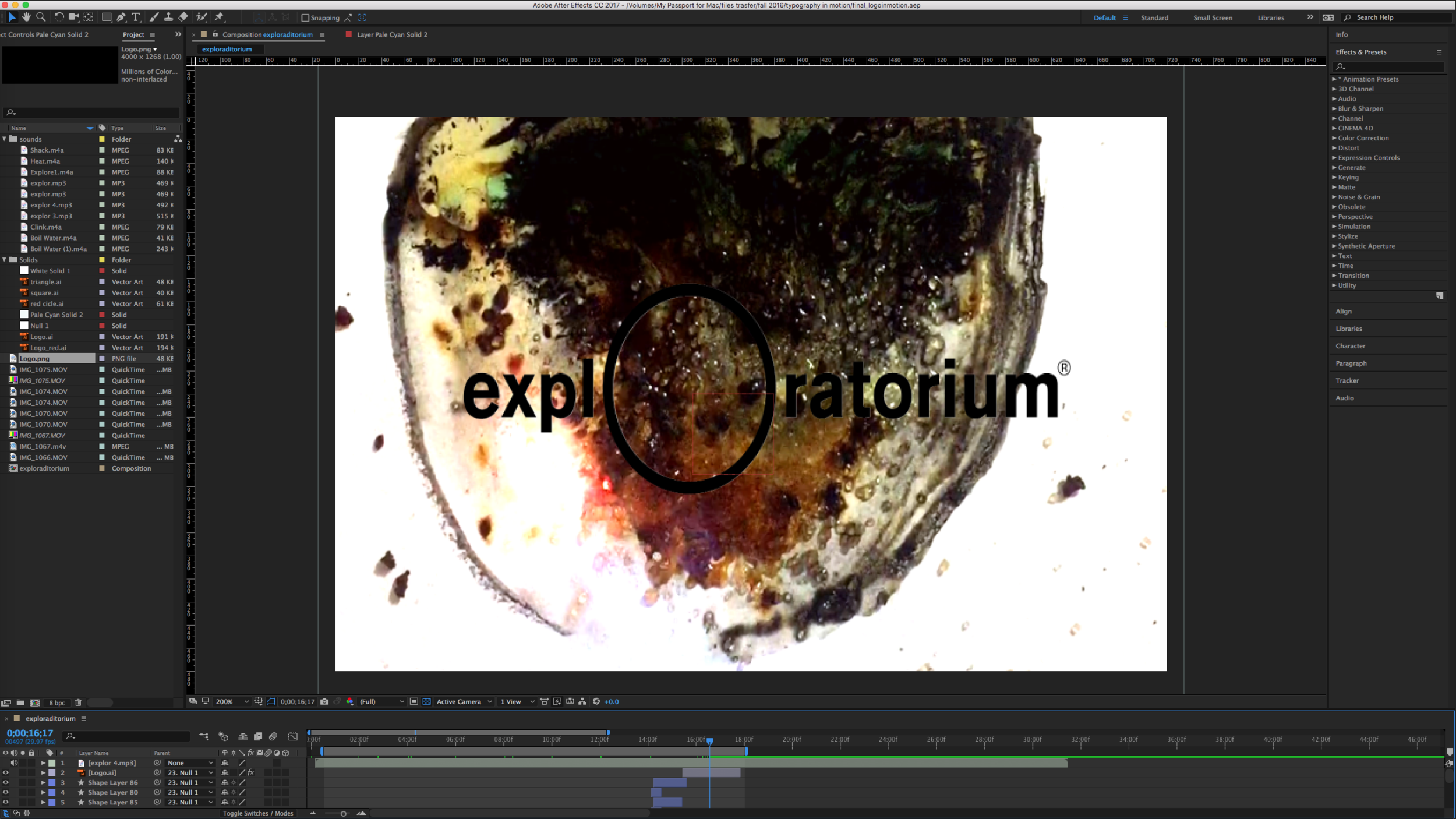Select the Pen tool
Screen dimensions: 1456x819
coord(121,17)
